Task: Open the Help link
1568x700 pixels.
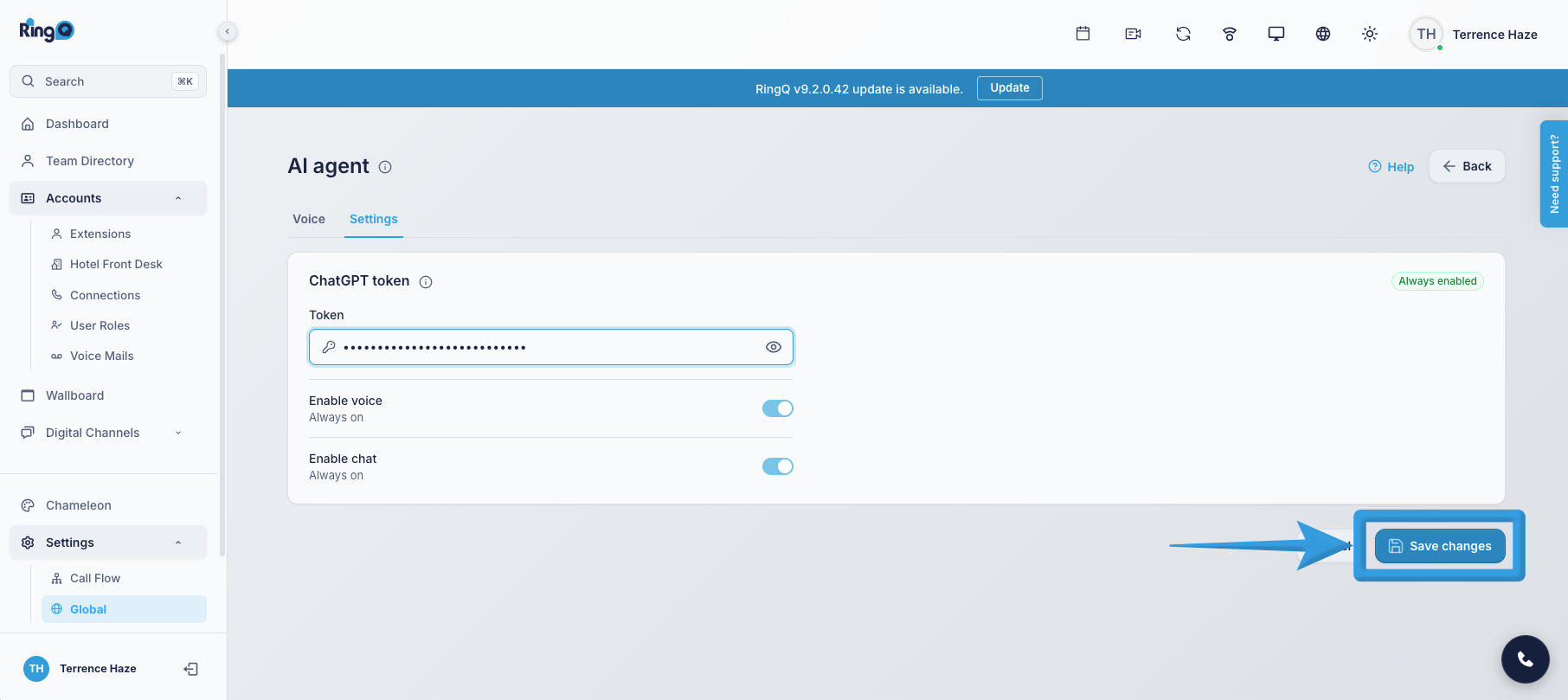Action: 1391,167
